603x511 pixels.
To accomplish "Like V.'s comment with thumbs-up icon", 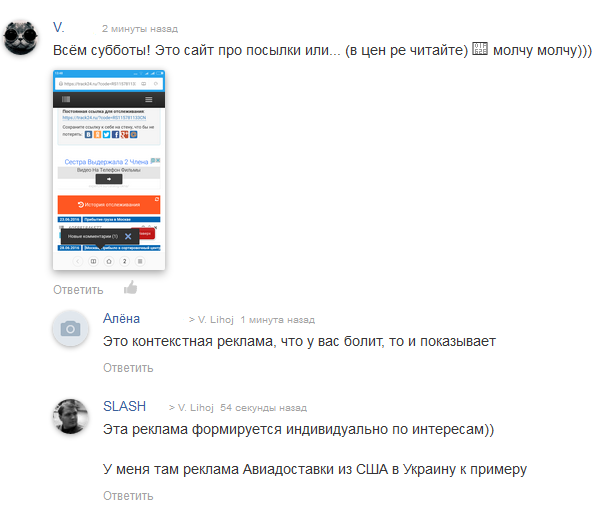I will pyautogui.click(x=131, y=288).
